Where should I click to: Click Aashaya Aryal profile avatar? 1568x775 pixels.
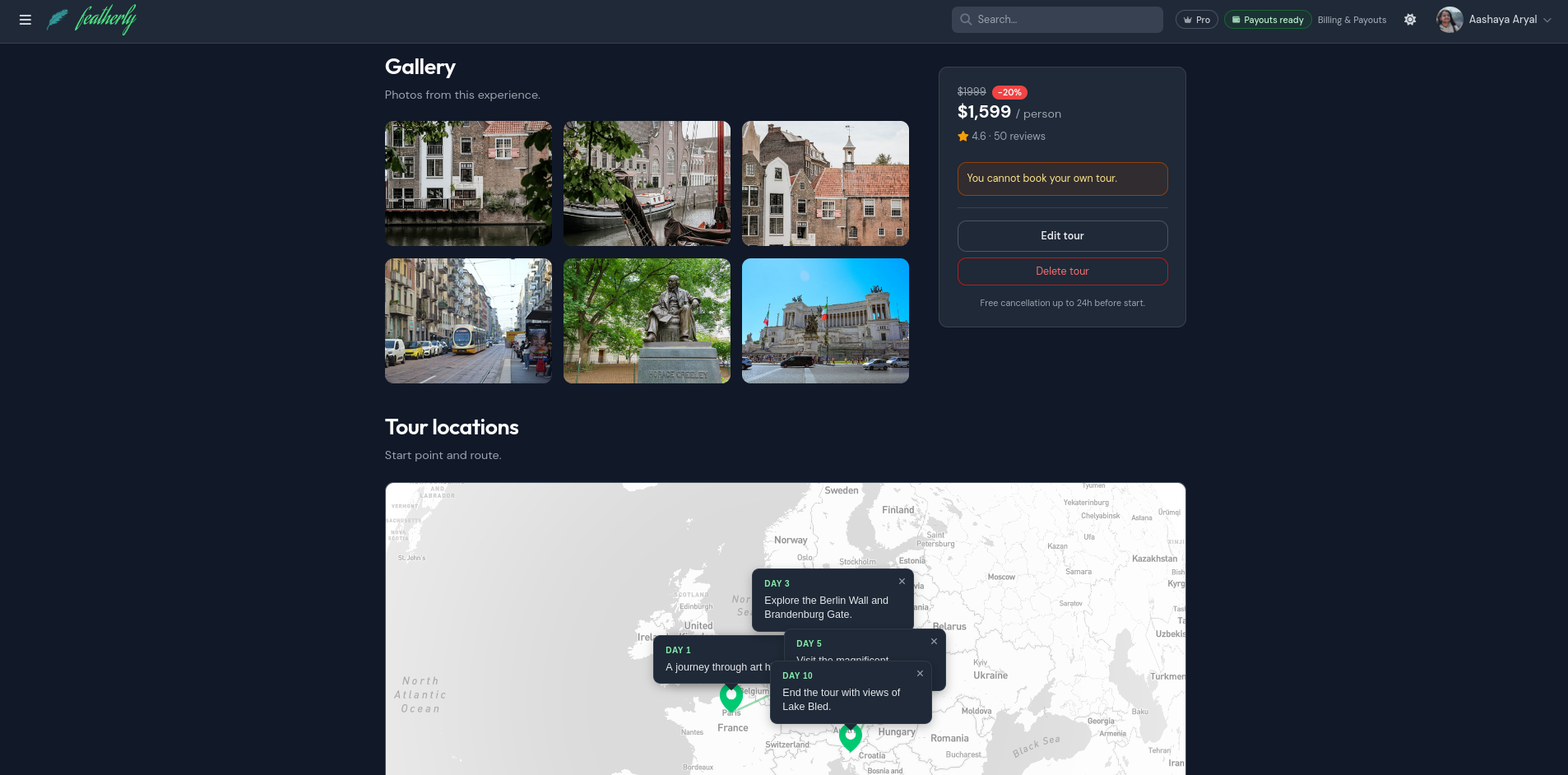pos(1450,20)
